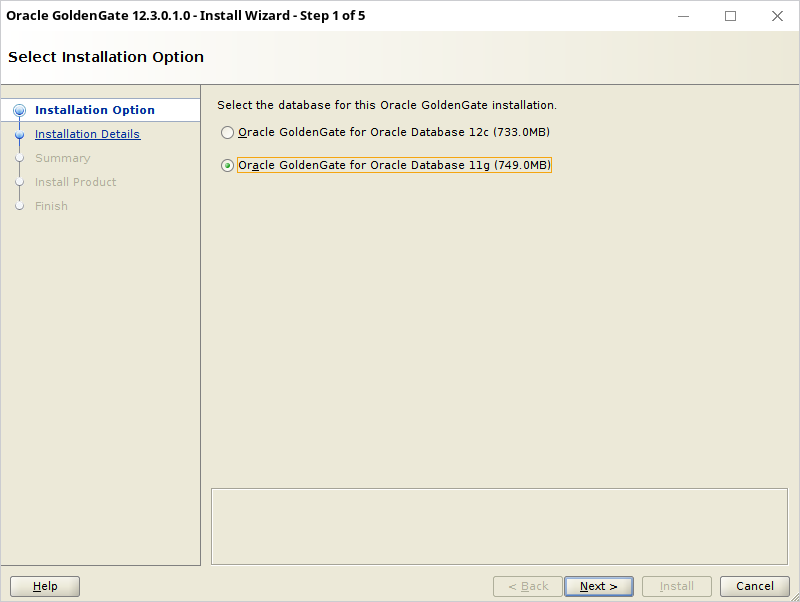Click the Summary step label
800x602 pixels.
pos(63,158)
